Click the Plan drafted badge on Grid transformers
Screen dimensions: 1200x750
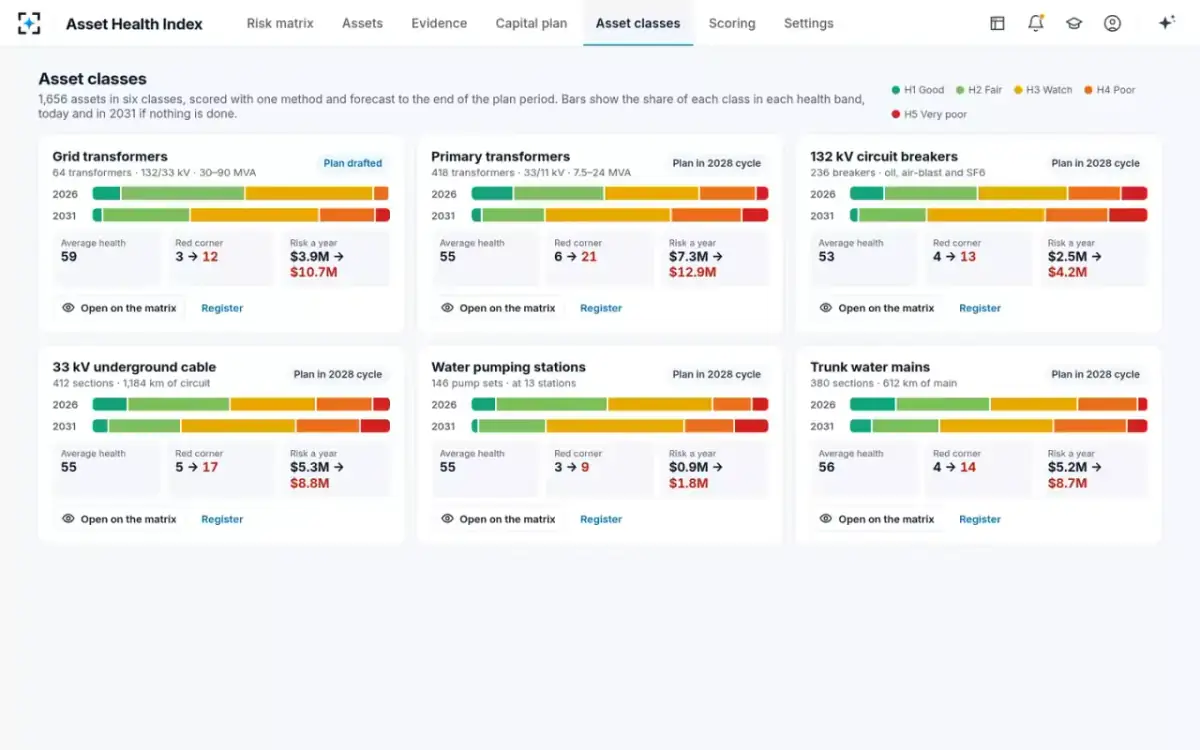353,163
